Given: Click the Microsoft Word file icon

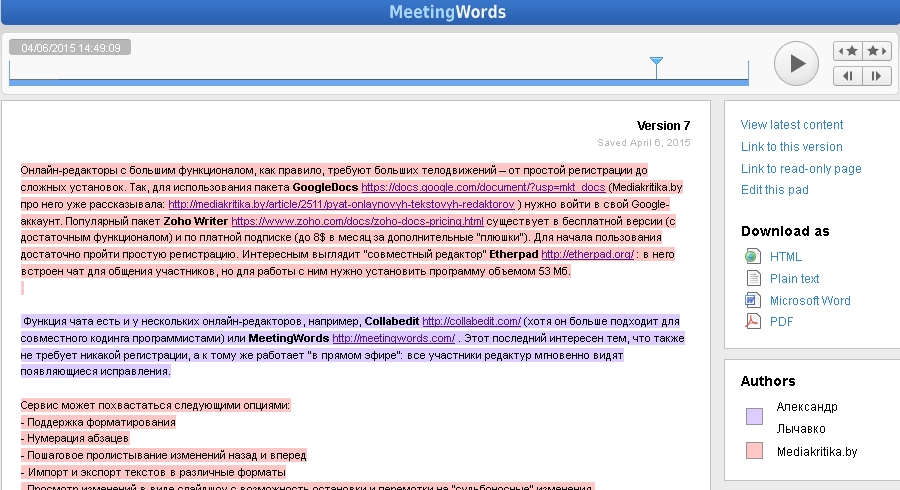Looking at the screenshot, I should [x=752, y=300].
